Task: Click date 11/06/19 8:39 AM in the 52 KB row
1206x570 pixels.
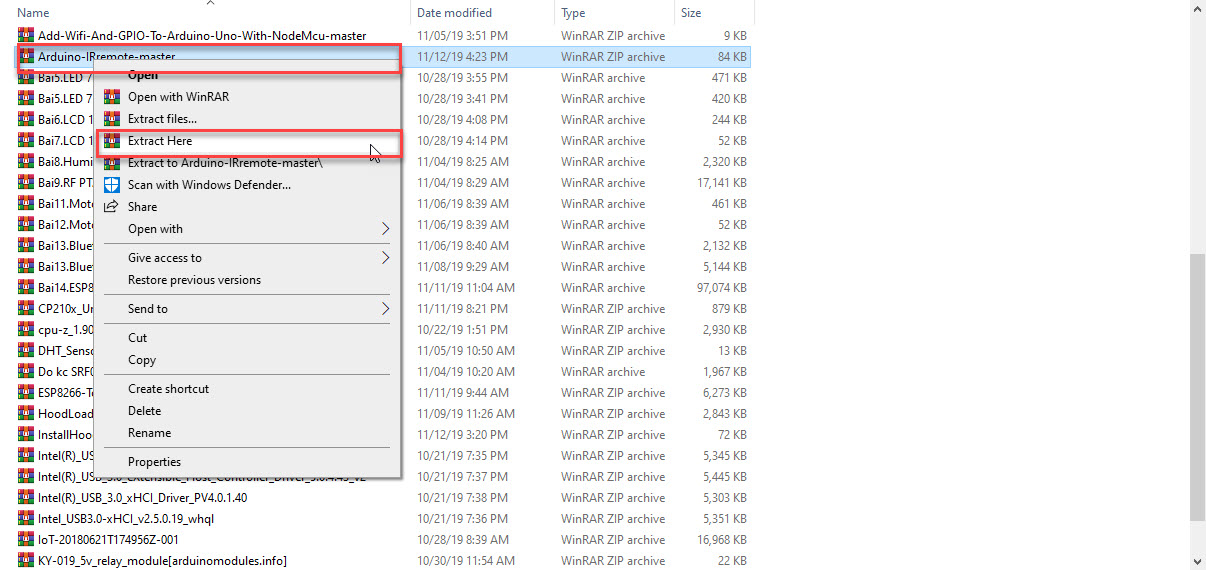Action: coord(461,225)
